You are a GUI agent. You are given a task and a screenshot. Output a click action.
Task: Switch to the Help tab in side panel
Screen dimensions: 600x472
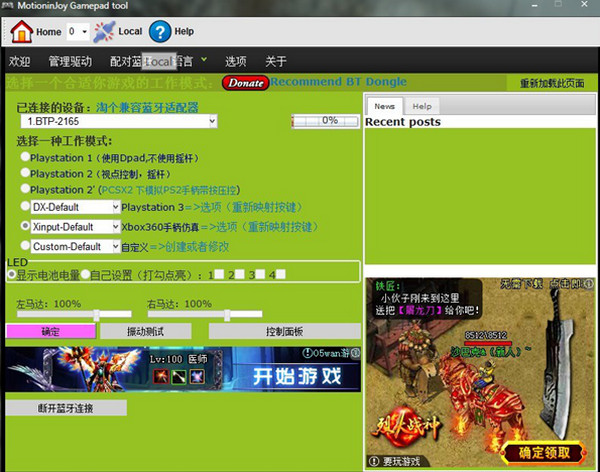coord(422,106)
